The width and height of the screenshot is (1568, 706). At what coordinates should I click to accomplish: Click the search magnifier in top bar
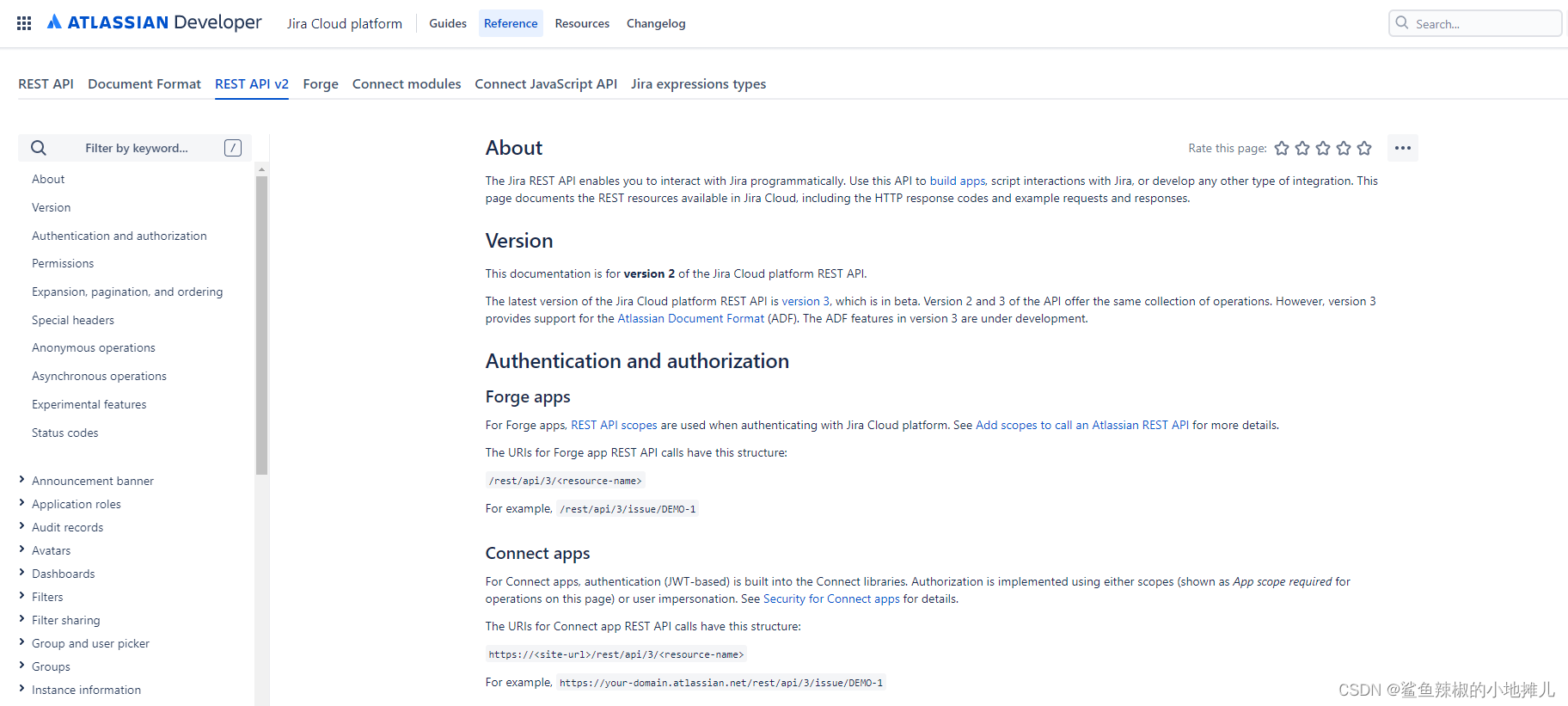coord(1402,23)
